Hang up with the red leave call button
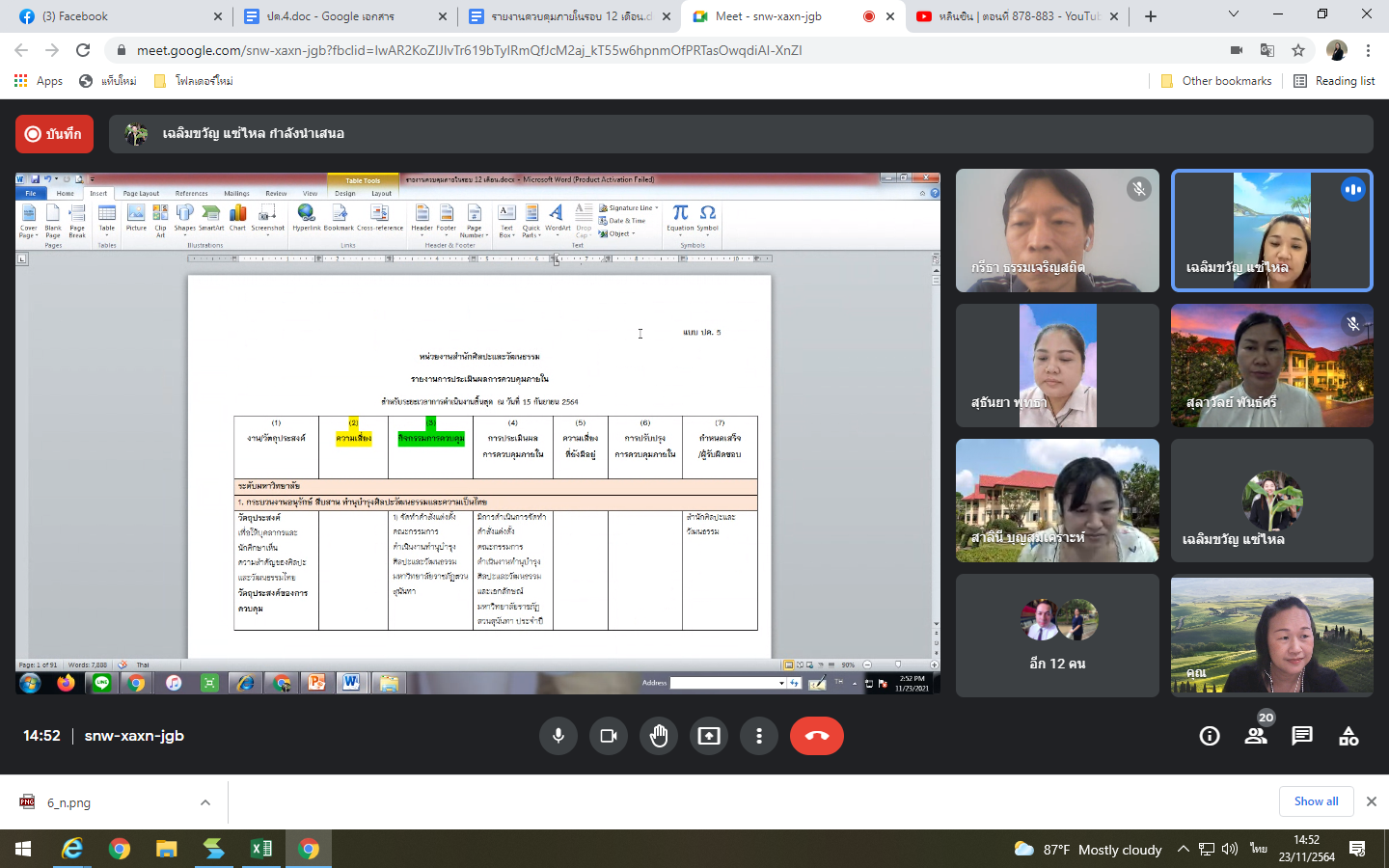Image resolution: width=1389 pixels, height=868 pixels. tap(817, 736)
